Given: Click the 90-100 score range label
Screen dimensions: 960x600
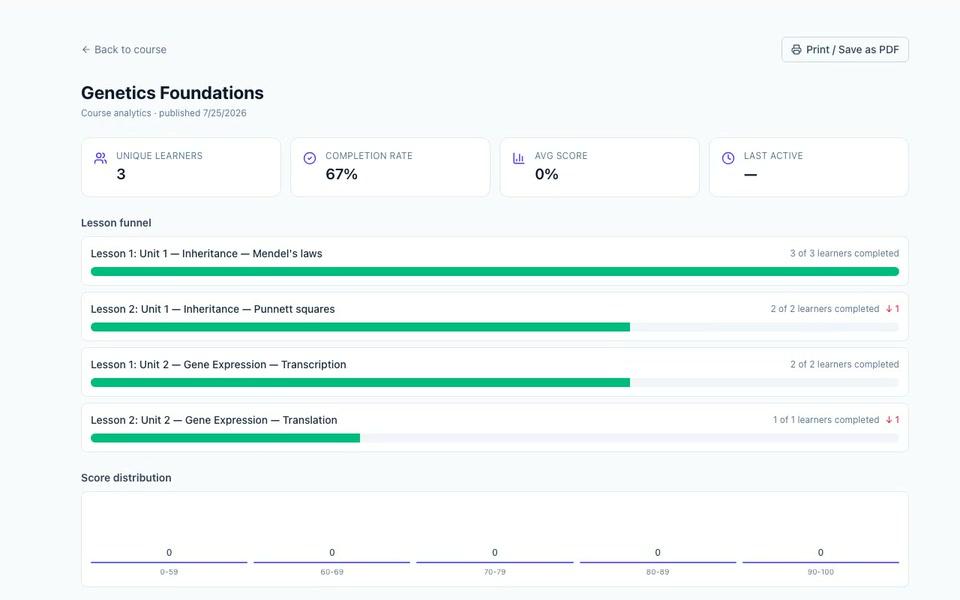Looking at the screenshot, I should click(x=820, y=572).
